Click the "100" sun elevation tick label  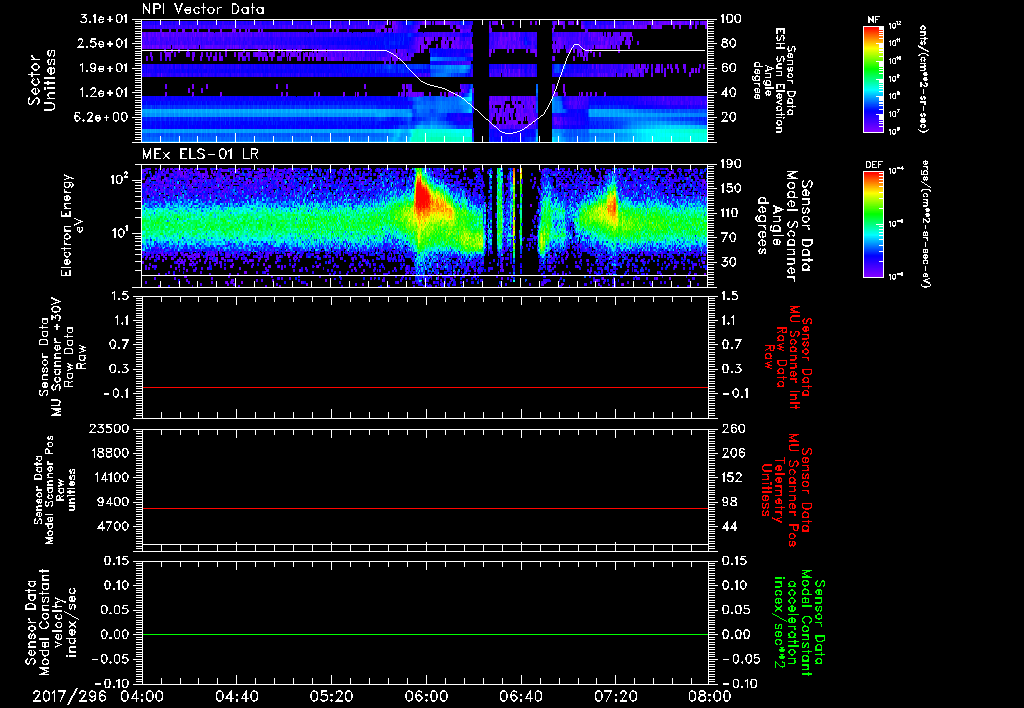731,19
